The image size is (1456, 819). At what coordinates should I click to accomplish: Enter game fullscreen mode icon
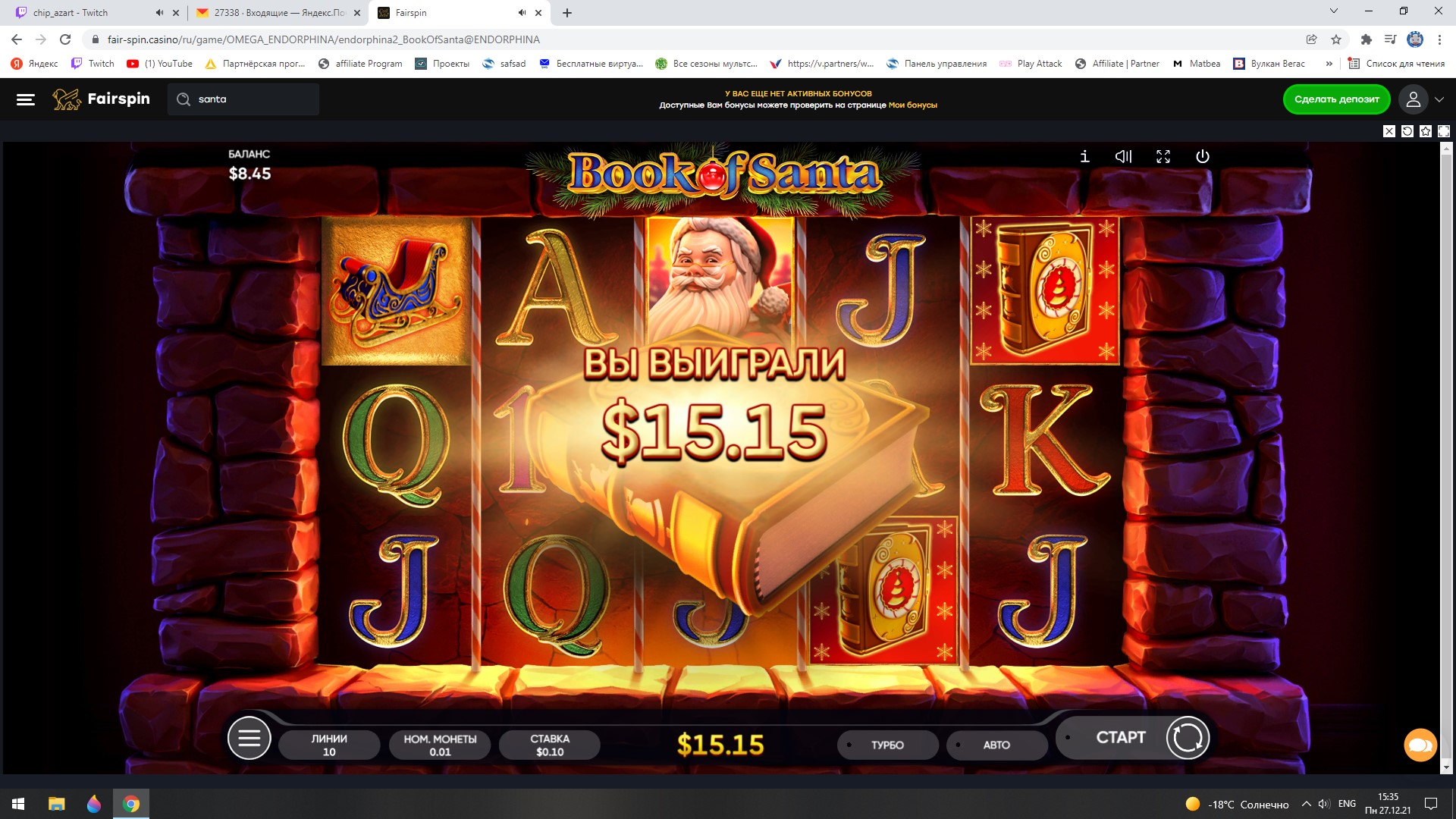click(1163, 156)
